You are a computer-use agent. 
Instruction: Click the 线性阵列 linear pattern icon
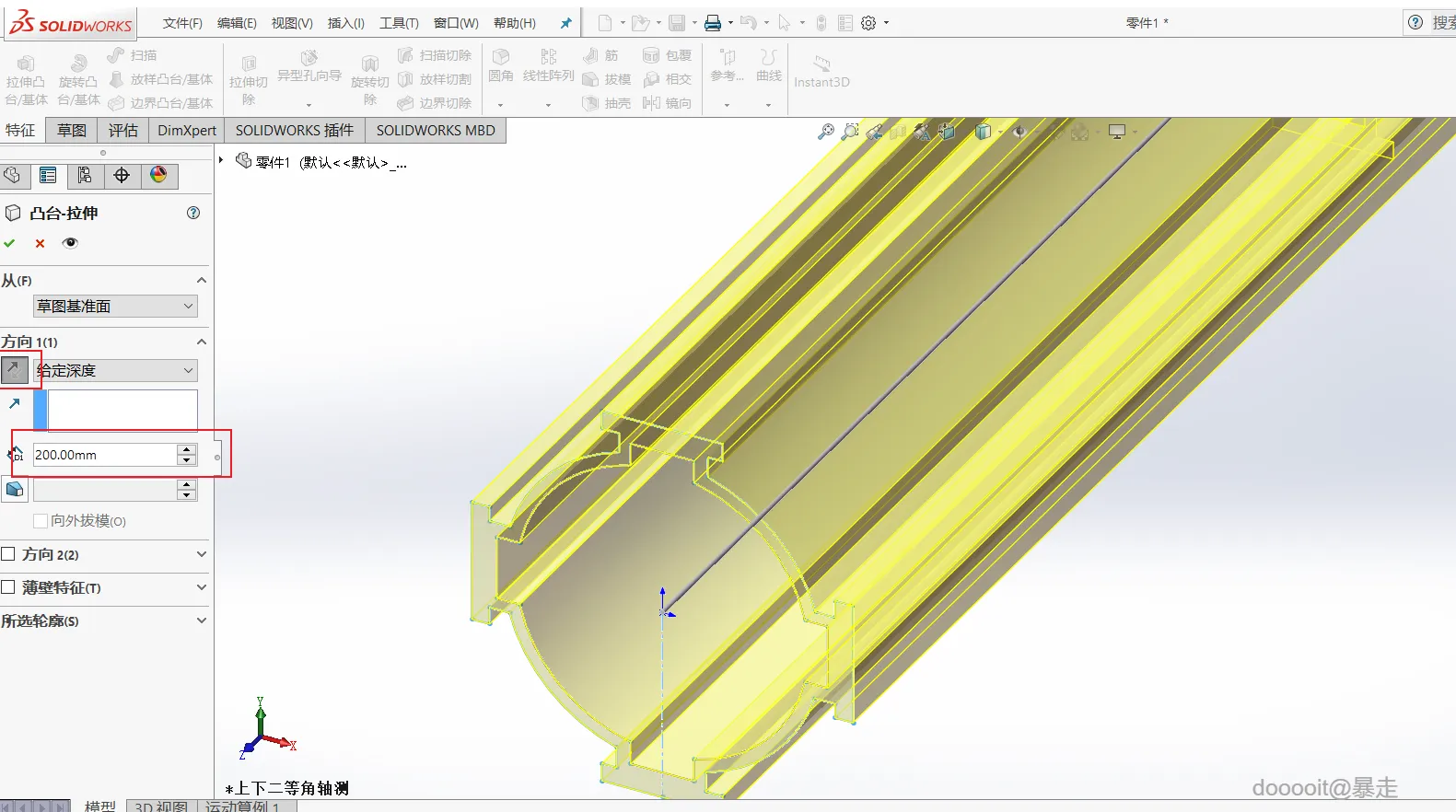point(549,65)
